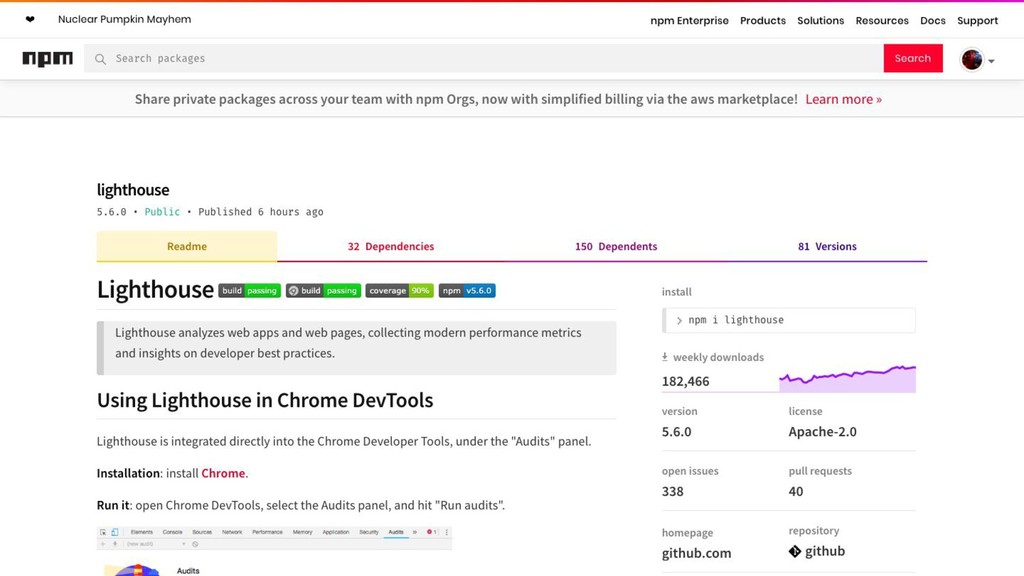This screenshot has height=576, width=1024.
Task: Open the npm Enterprise menu
Action: pos(689,20)
